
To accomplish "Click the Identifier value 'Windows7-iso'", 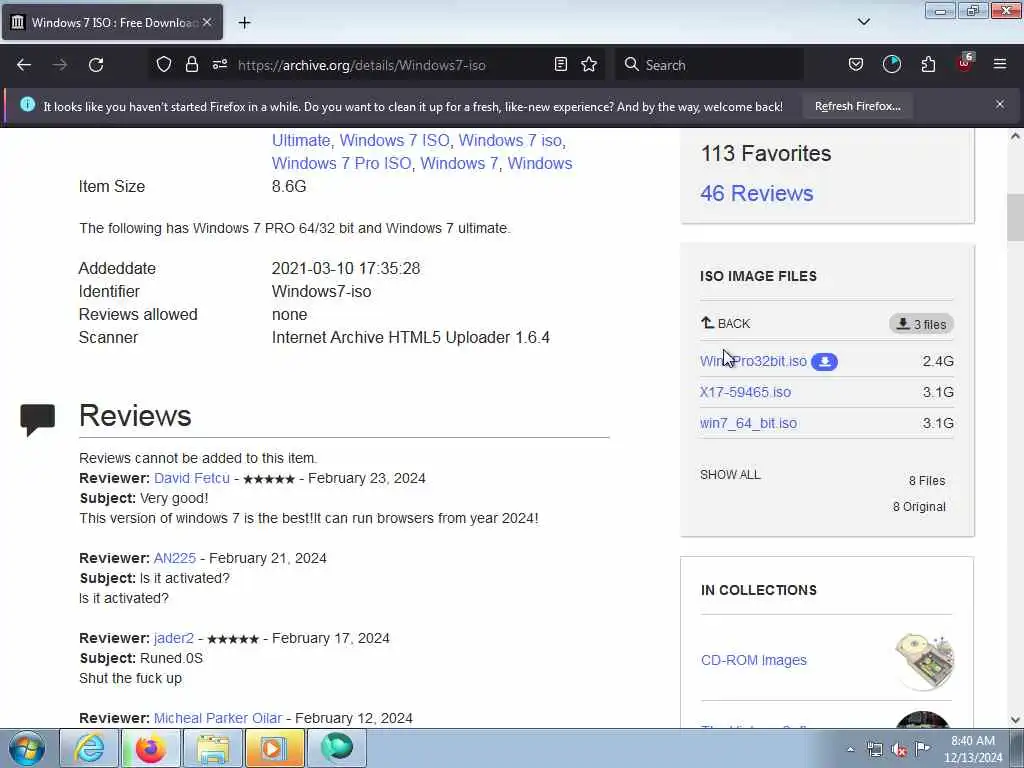I will (321, 291).
